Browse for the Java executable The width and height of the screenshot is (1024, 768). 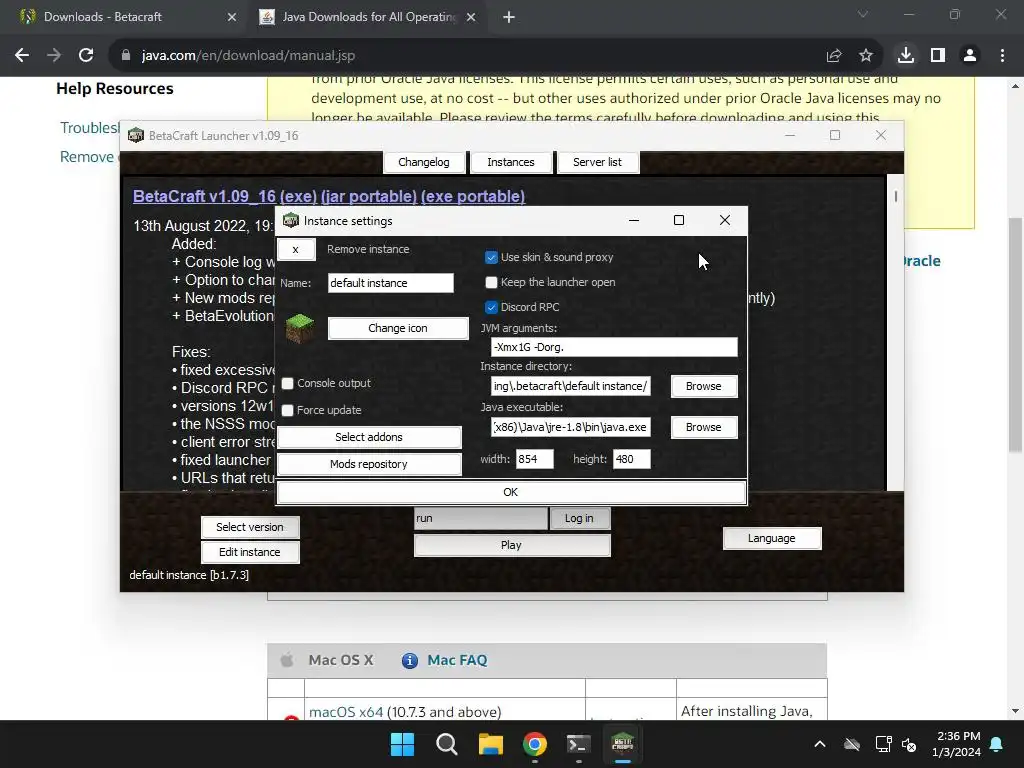[x=704, y=427]
